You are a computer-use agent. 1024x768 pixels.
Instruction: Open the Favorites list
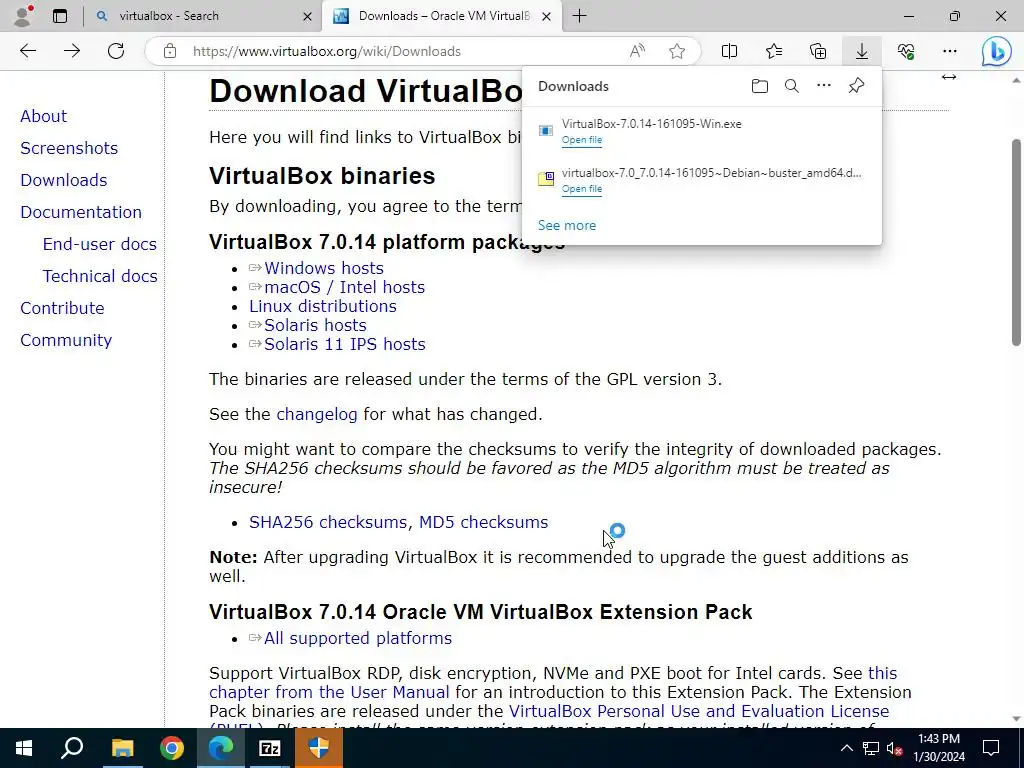(x=774, y=51)
